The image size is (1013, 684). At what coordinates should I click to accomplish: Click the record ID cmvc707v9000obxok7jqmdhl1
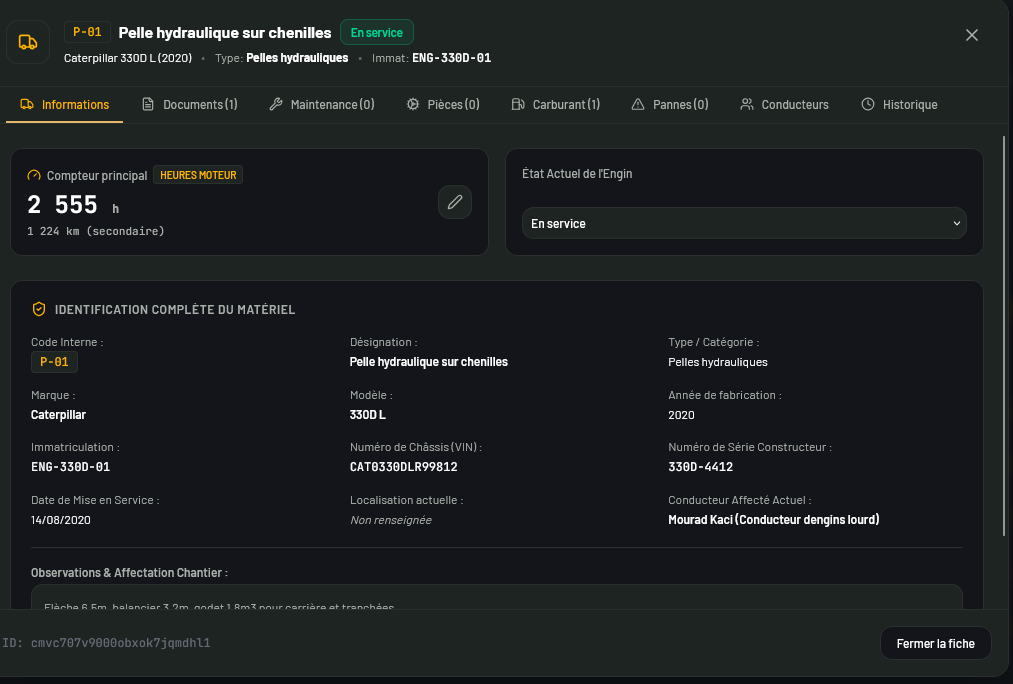pos(121,643)
